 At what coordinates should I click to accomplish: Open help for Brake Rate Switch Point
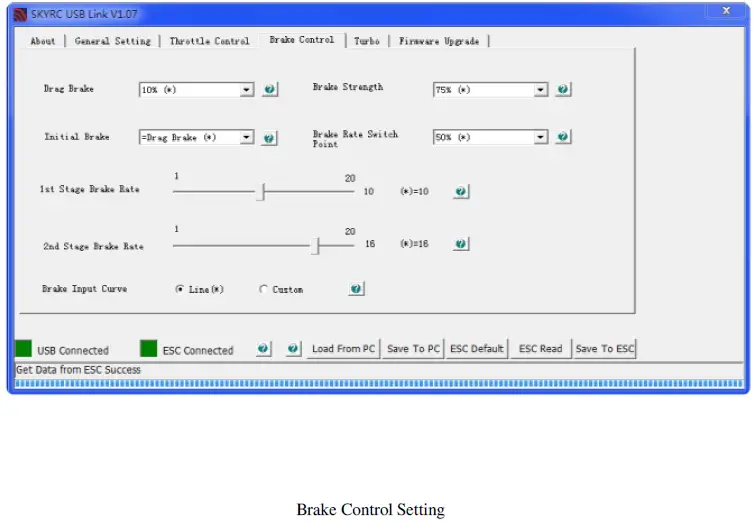pos(563,137)
